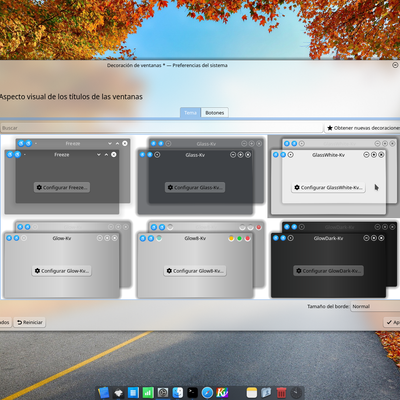Click the yellow button on the front Glow8-Kv preview
The height and width of the screenshot is (400, 400).
(231, 238)
